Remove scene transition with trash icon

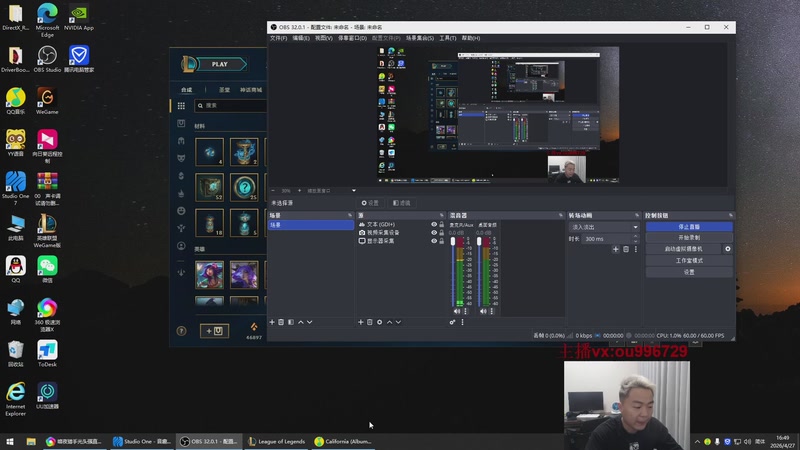point(626,249)
